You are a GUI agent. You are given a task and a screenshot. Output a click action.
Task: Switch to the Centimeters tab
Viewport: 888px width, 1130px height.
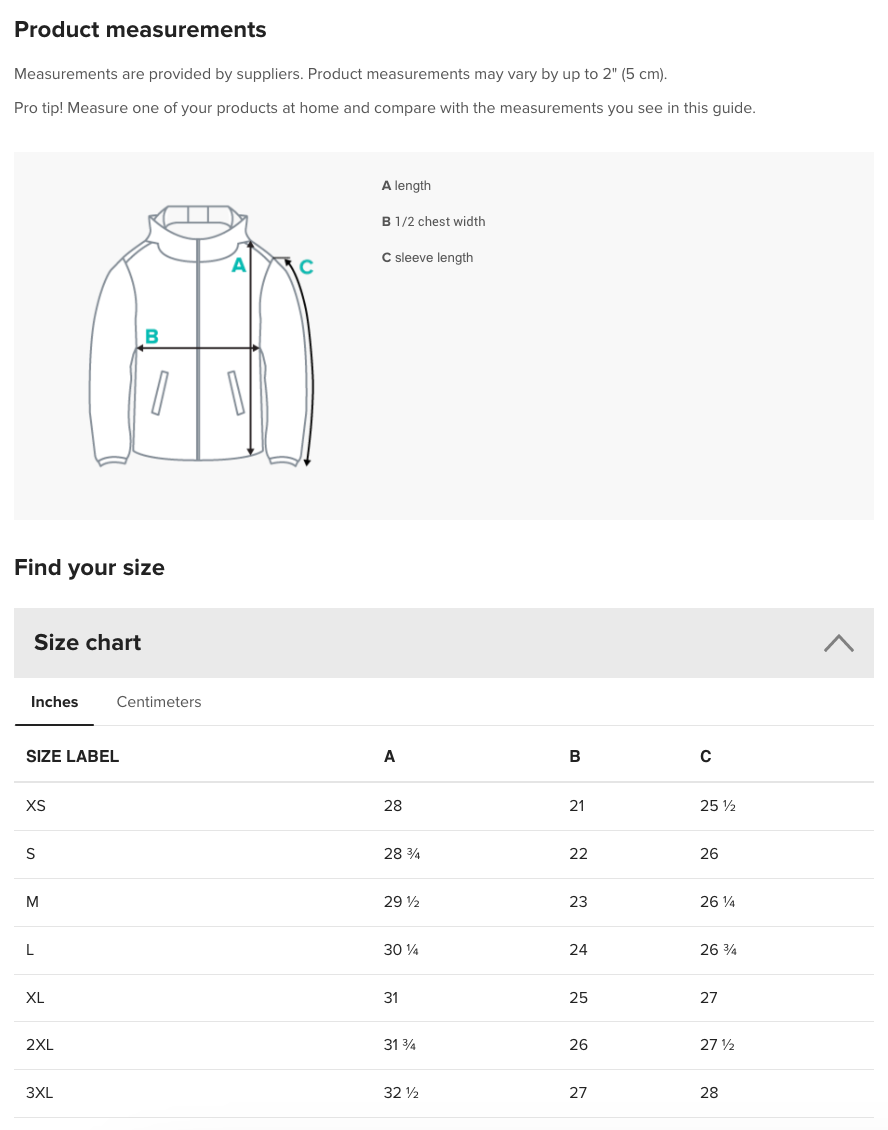pyautogui.click(x=158, y=702)
